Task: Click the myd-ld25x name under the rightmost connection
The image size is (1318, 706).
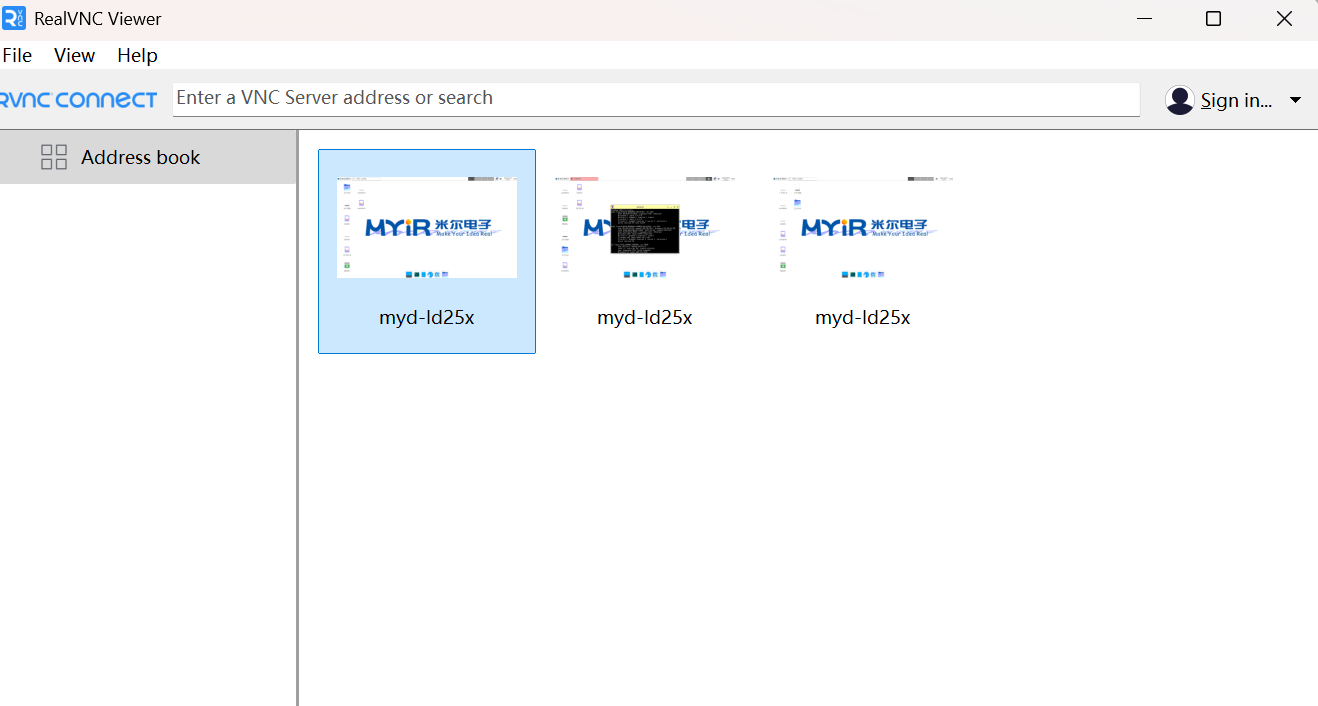Action: [x=863, y=317]
